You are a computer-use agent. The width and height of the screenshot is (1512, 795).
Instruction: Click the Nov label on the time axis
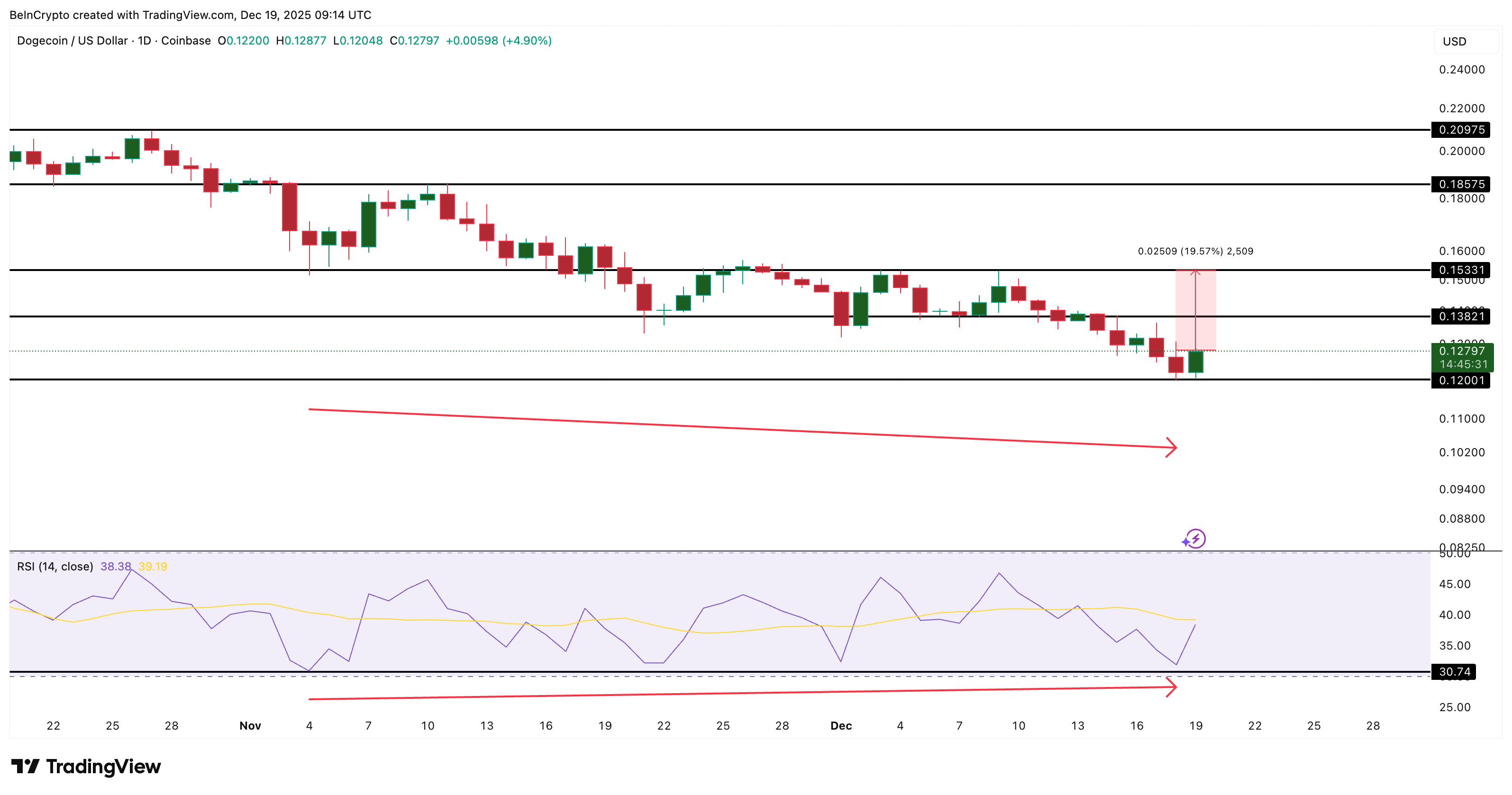(250, 725)
